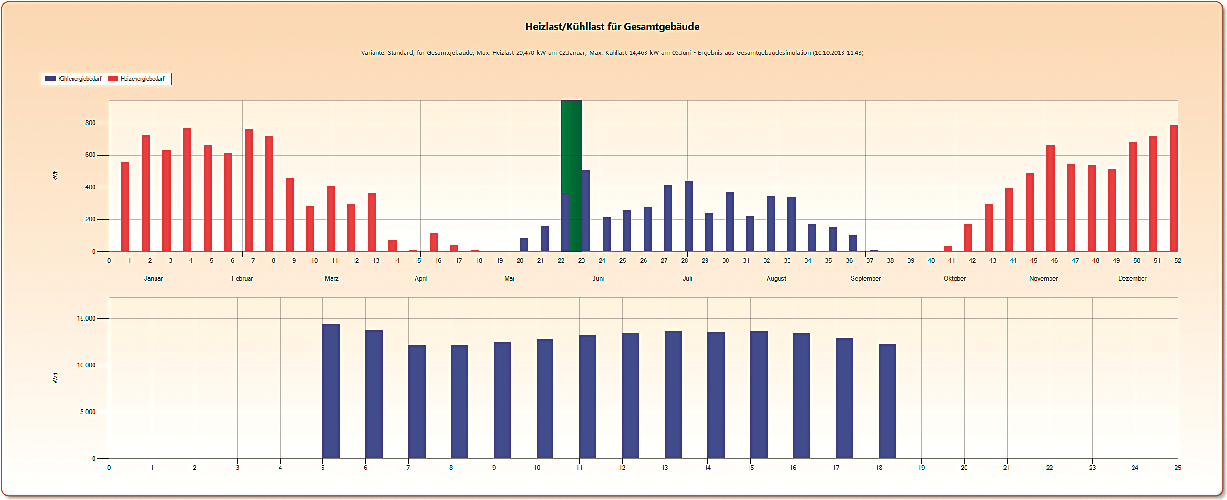Select the blue cooling bar for week 33

[792, 224]
